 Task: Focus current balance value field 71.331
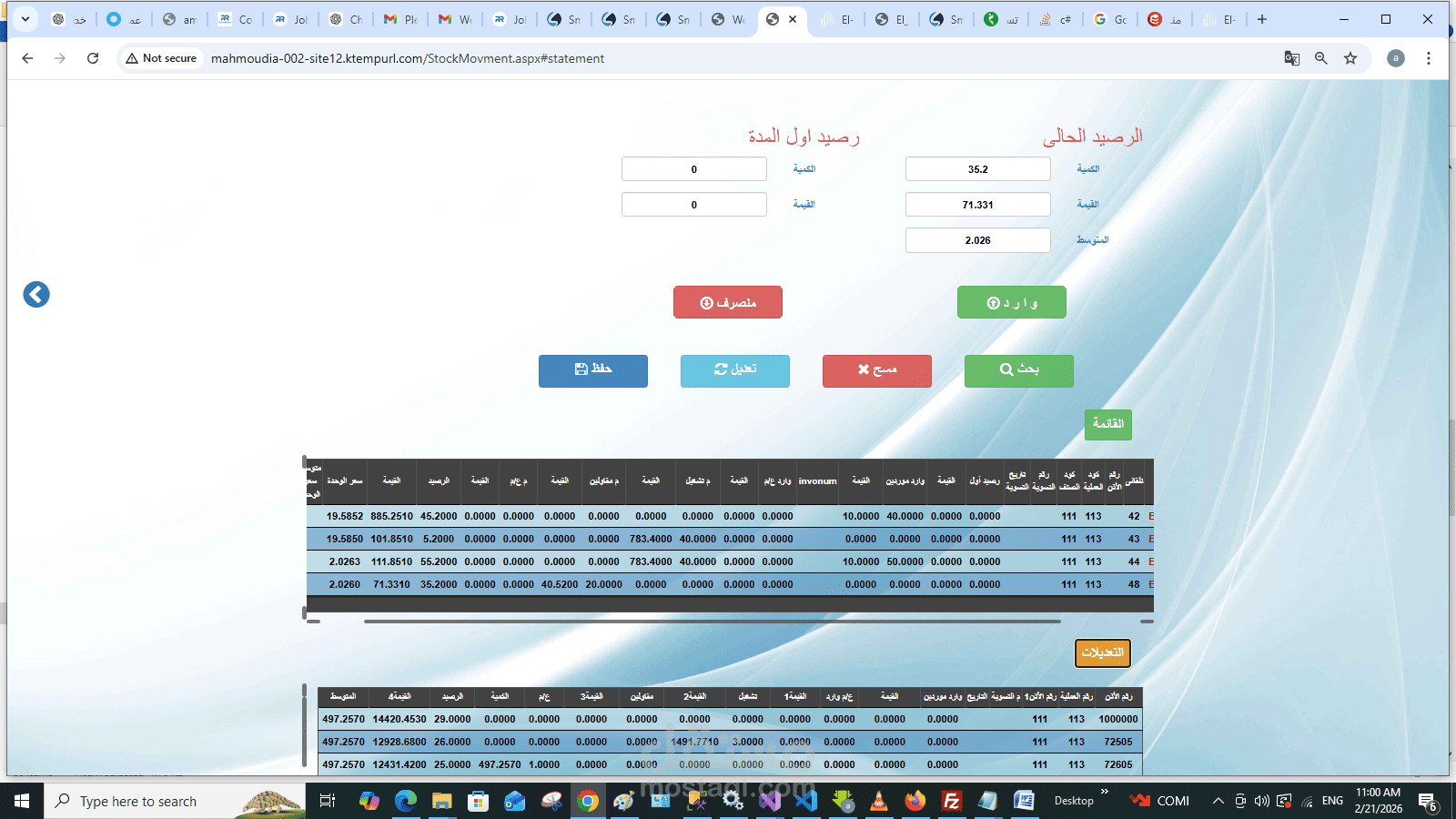tap(978, 205)
